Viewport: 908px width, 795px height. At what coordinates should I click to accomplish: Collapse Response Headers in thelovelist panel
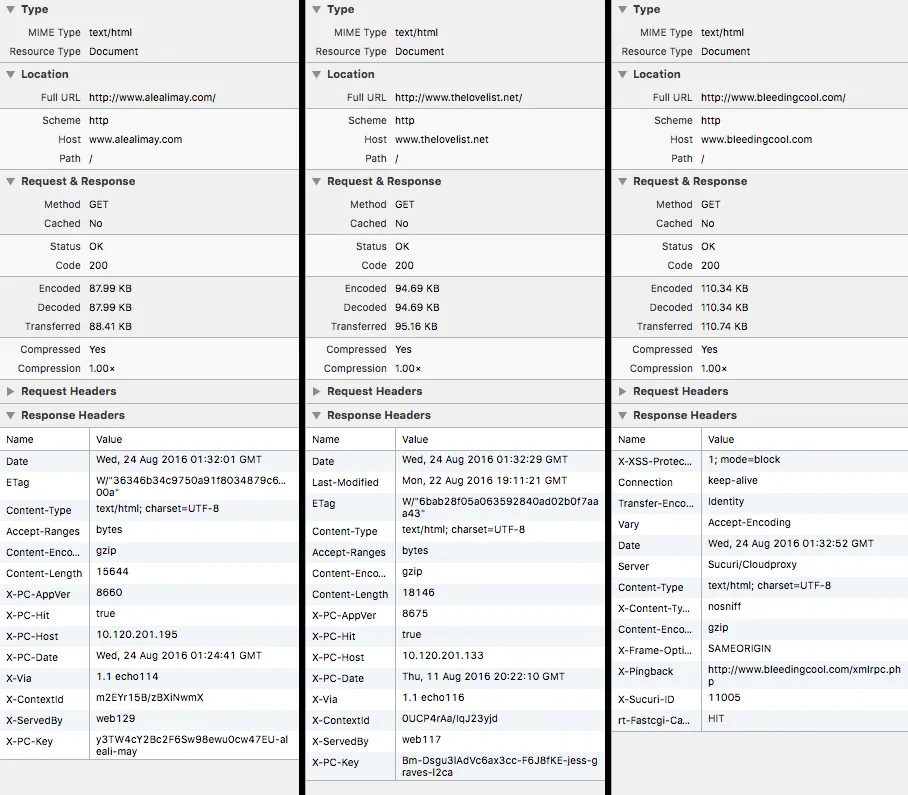316,415
